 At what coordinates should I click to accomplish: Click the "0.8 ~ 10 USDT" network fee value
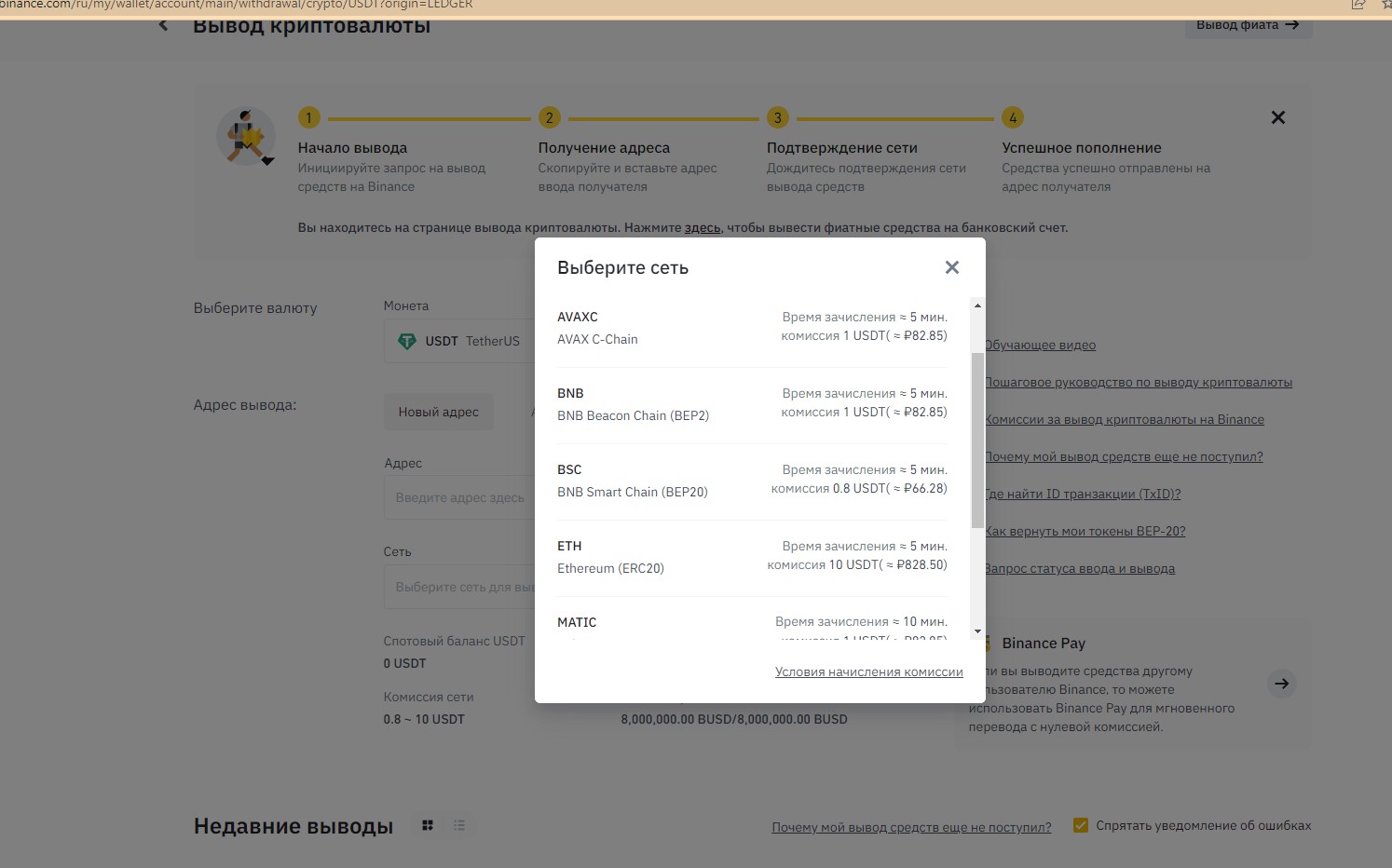coord(424,719)
